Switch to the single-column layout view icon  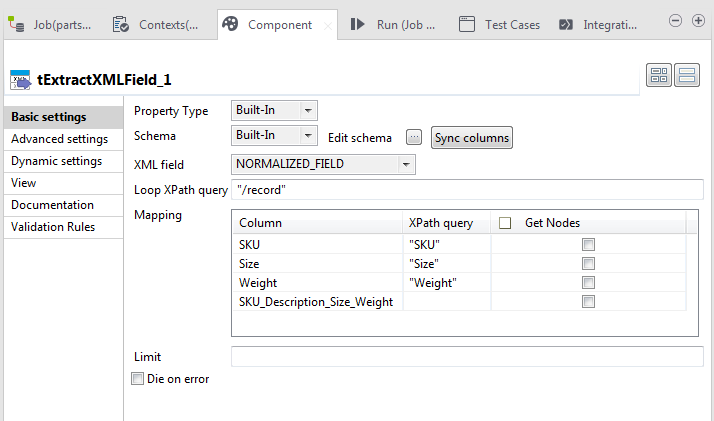coord(687,75)
